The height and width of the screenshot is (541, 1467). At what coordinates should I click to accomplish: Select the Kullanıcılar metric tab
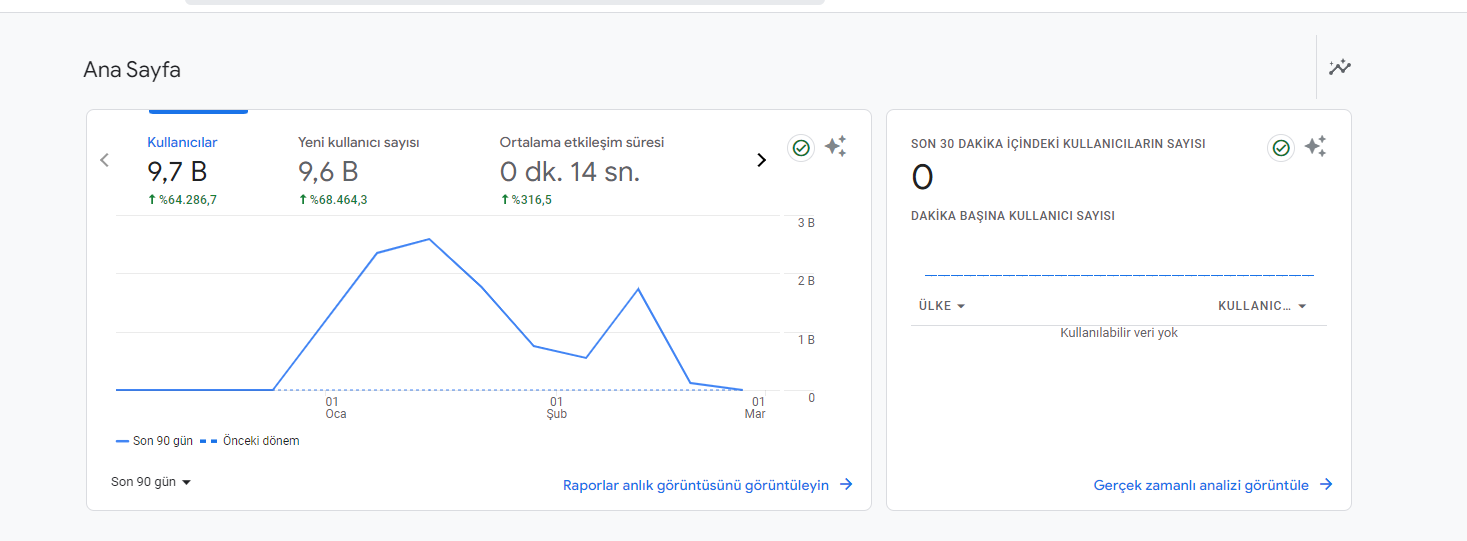(182, 142)
